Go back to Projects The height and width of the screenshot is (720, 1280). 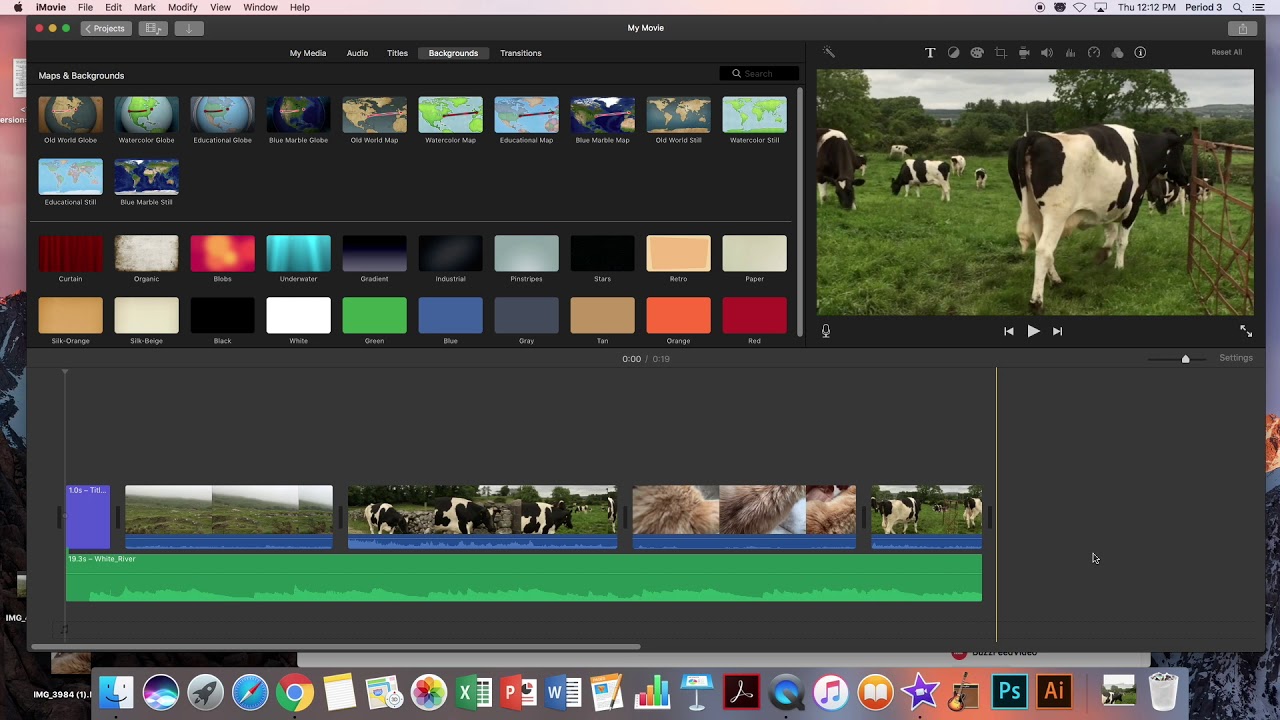105,29
